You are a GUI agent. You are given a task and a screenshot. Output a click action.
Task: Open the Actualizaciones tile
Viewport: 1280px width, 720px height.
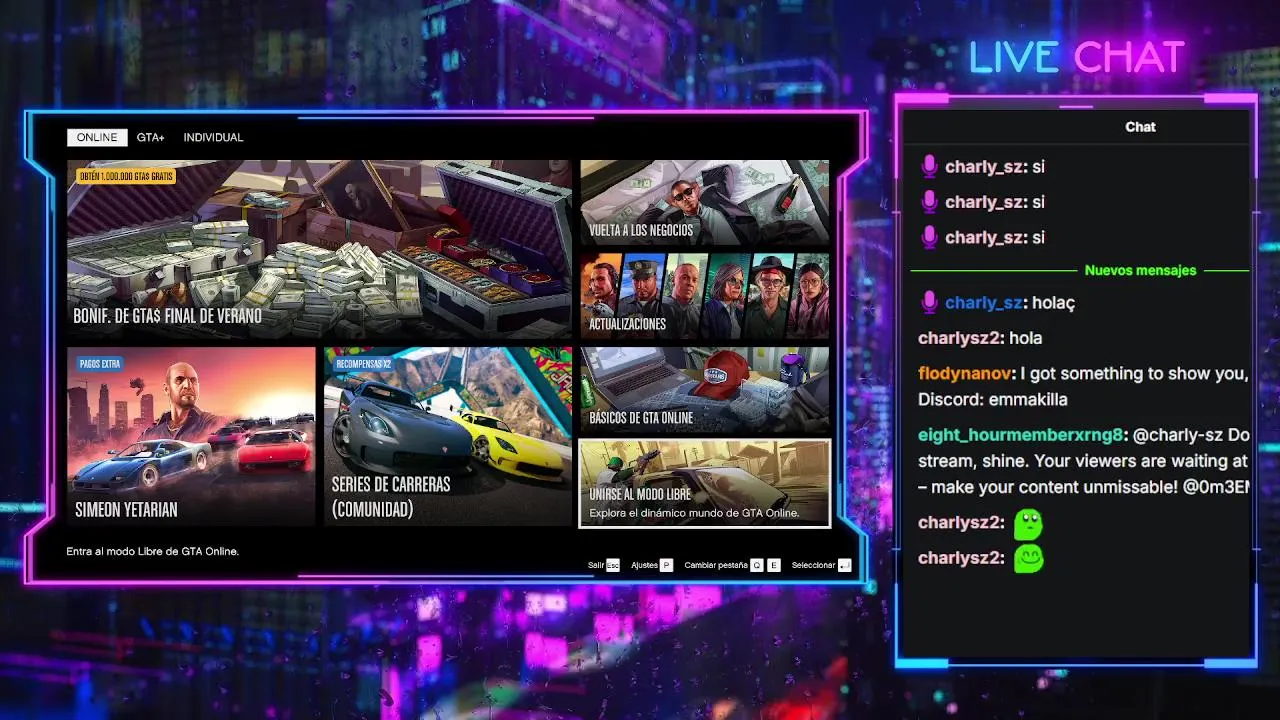tap(704, 295)
